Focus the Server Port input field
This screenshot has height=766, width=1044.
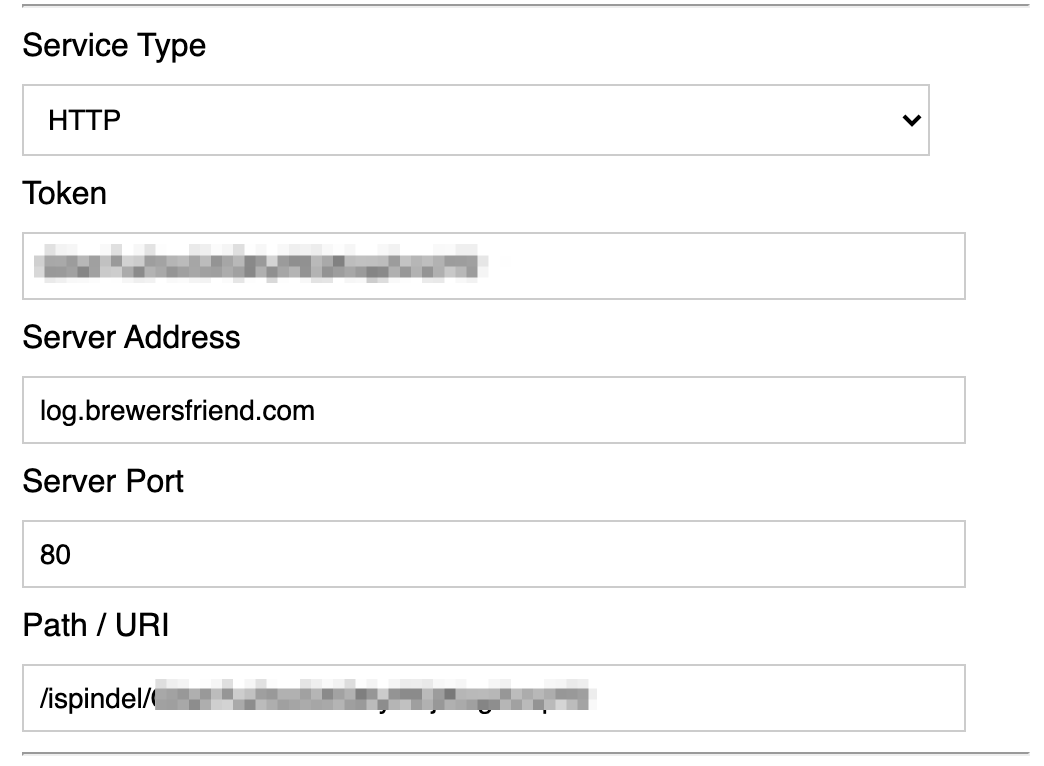tap(493, 554)
